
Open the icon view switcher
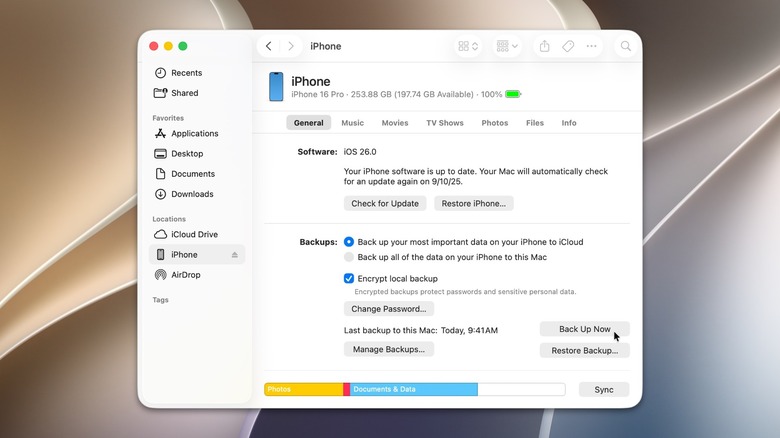click(x=468, y=46)
